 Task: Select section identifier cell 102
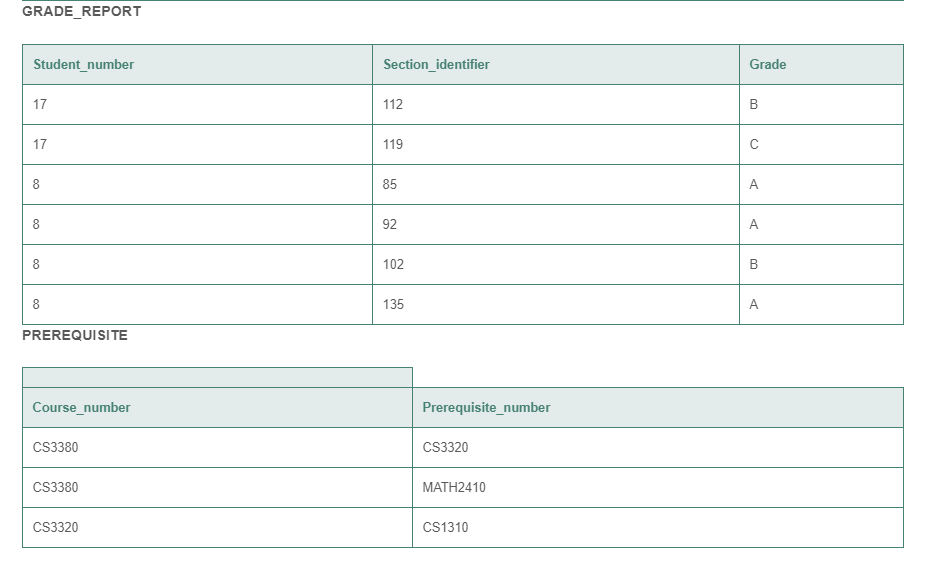393,264
